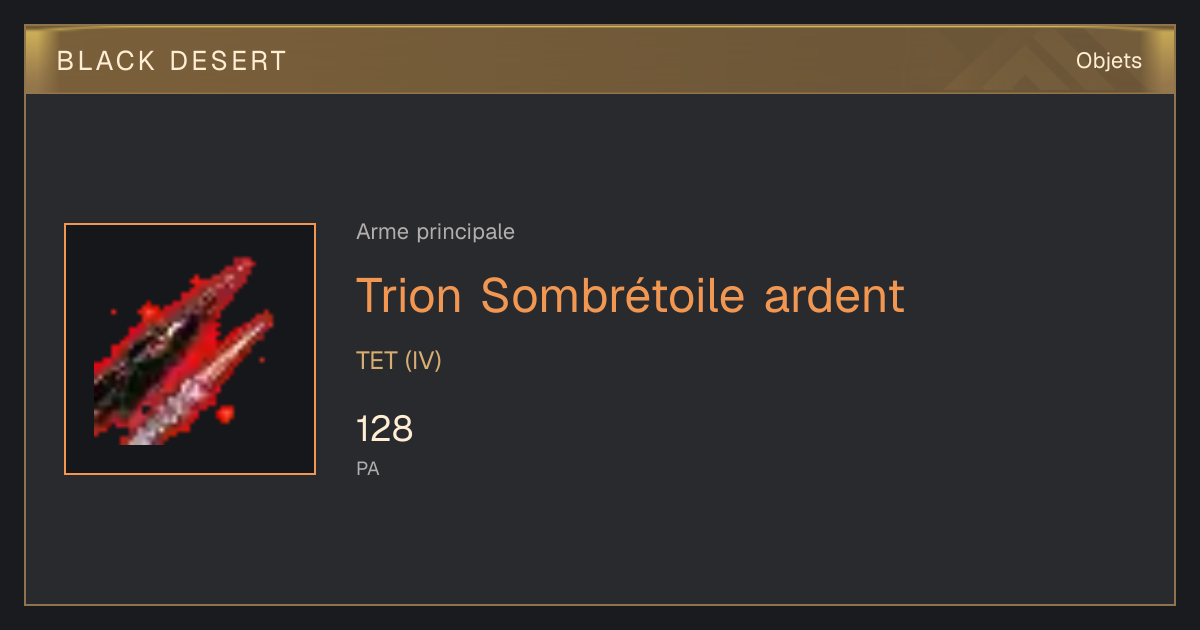Select the word BLACK in the header

[x=106, y=61]
